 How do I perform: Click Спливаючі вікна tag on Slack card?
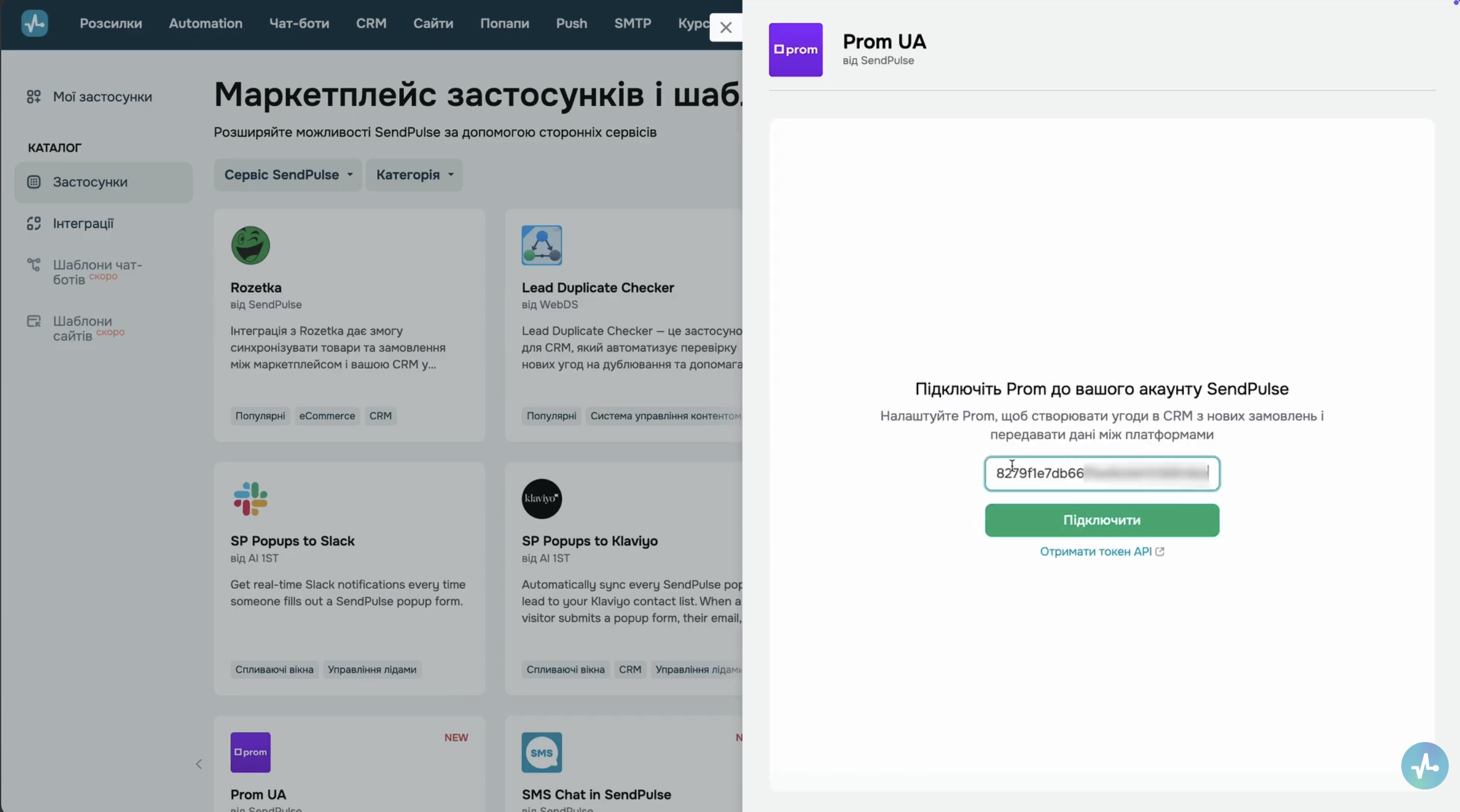(274, 669)
